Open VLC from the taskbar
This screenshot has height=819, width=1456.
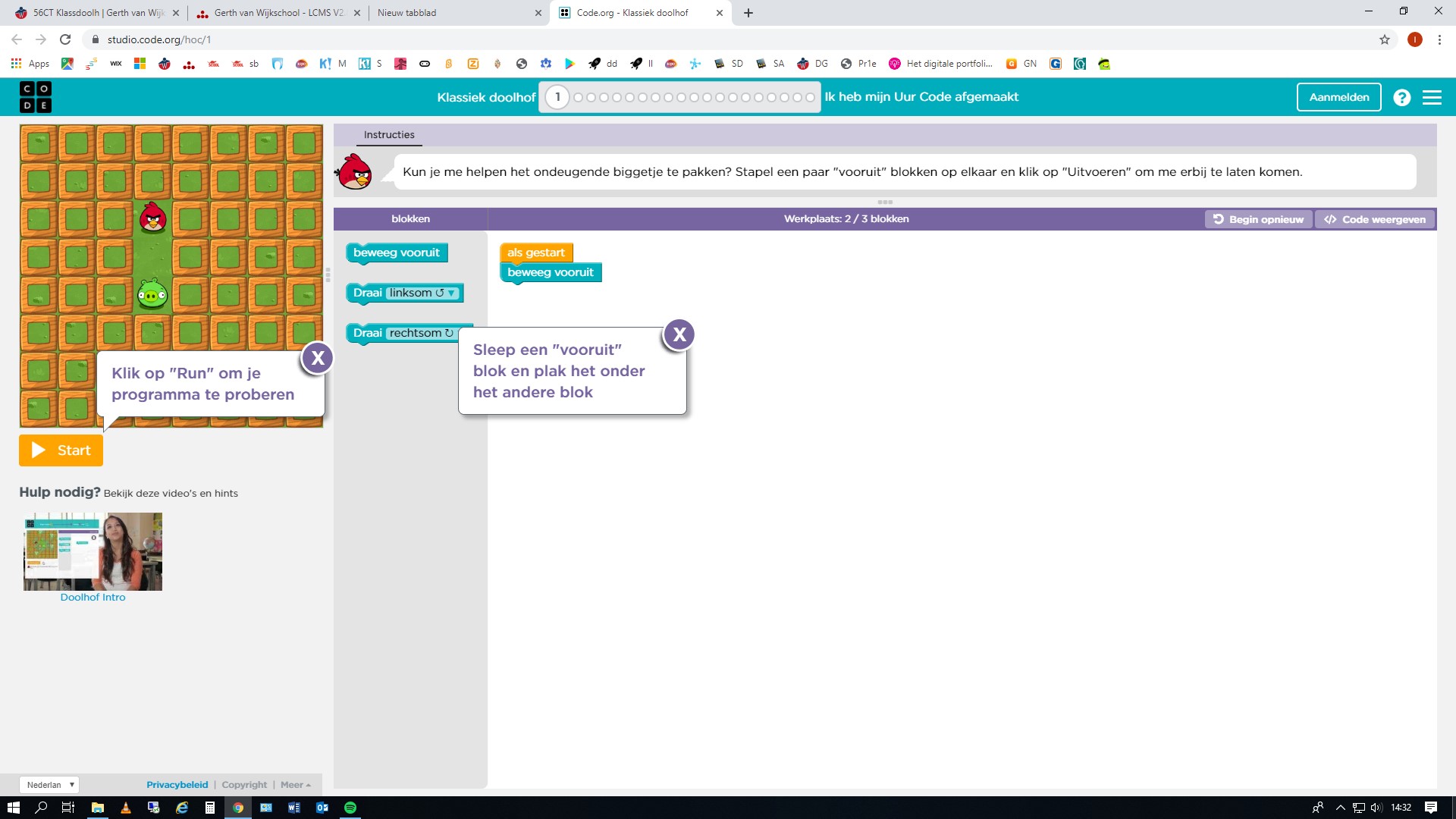point(126,808)
